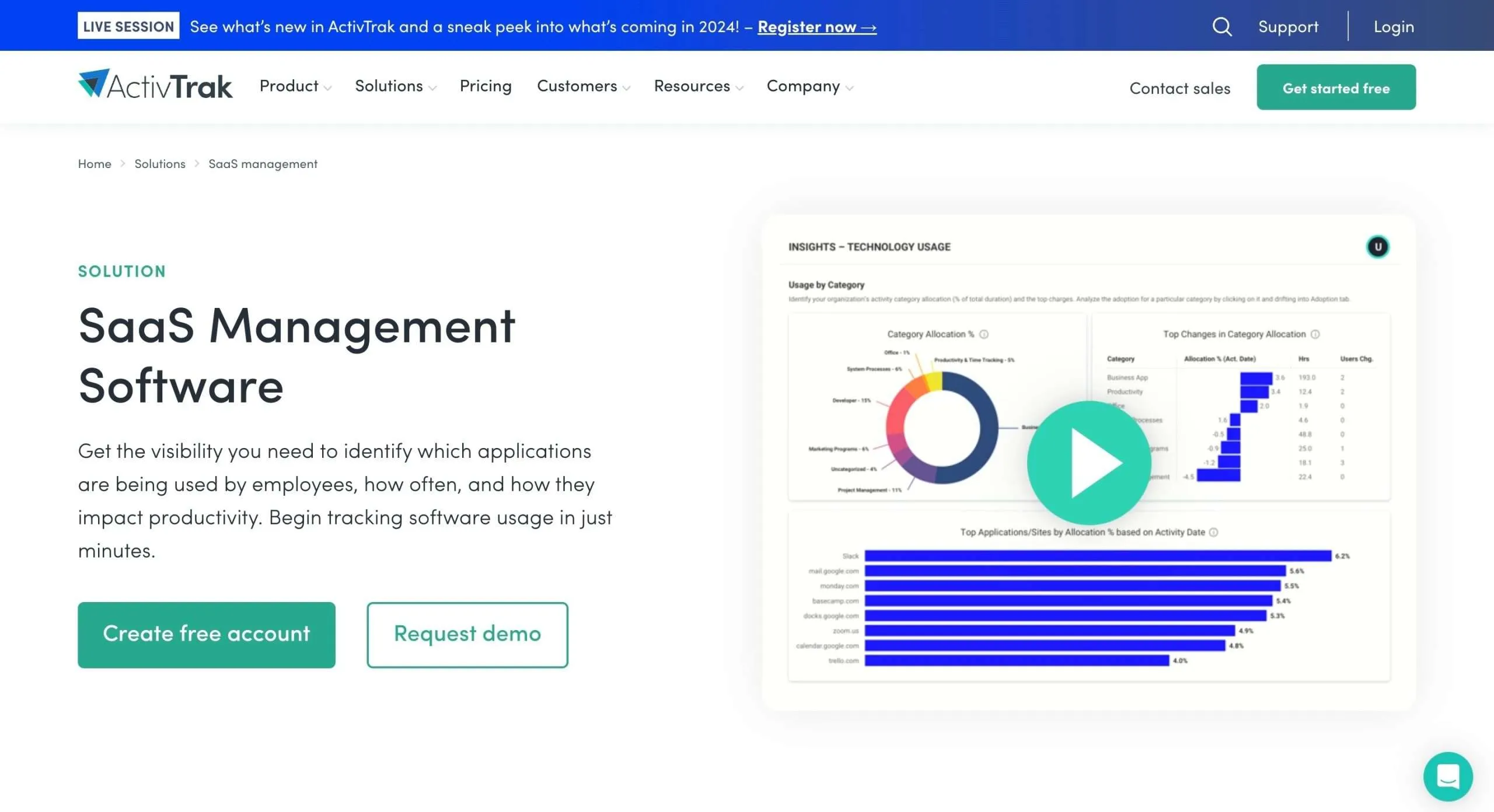
Task: Click the SOLUTION heading label
Action: coord(122,271)
